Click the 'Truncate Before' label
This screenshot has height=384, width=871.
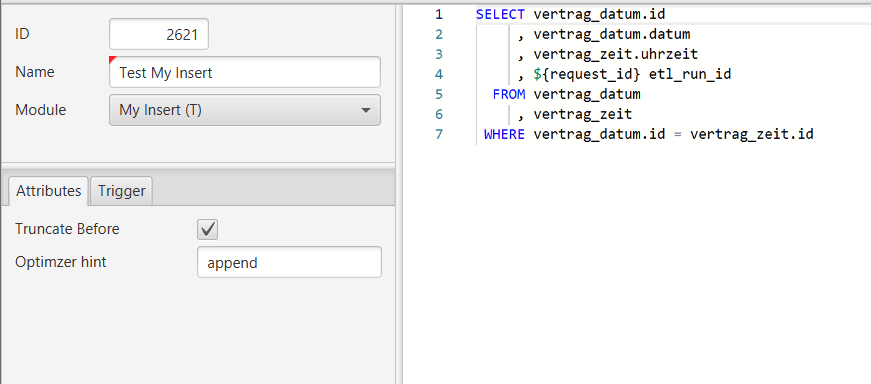click(67, 229)
